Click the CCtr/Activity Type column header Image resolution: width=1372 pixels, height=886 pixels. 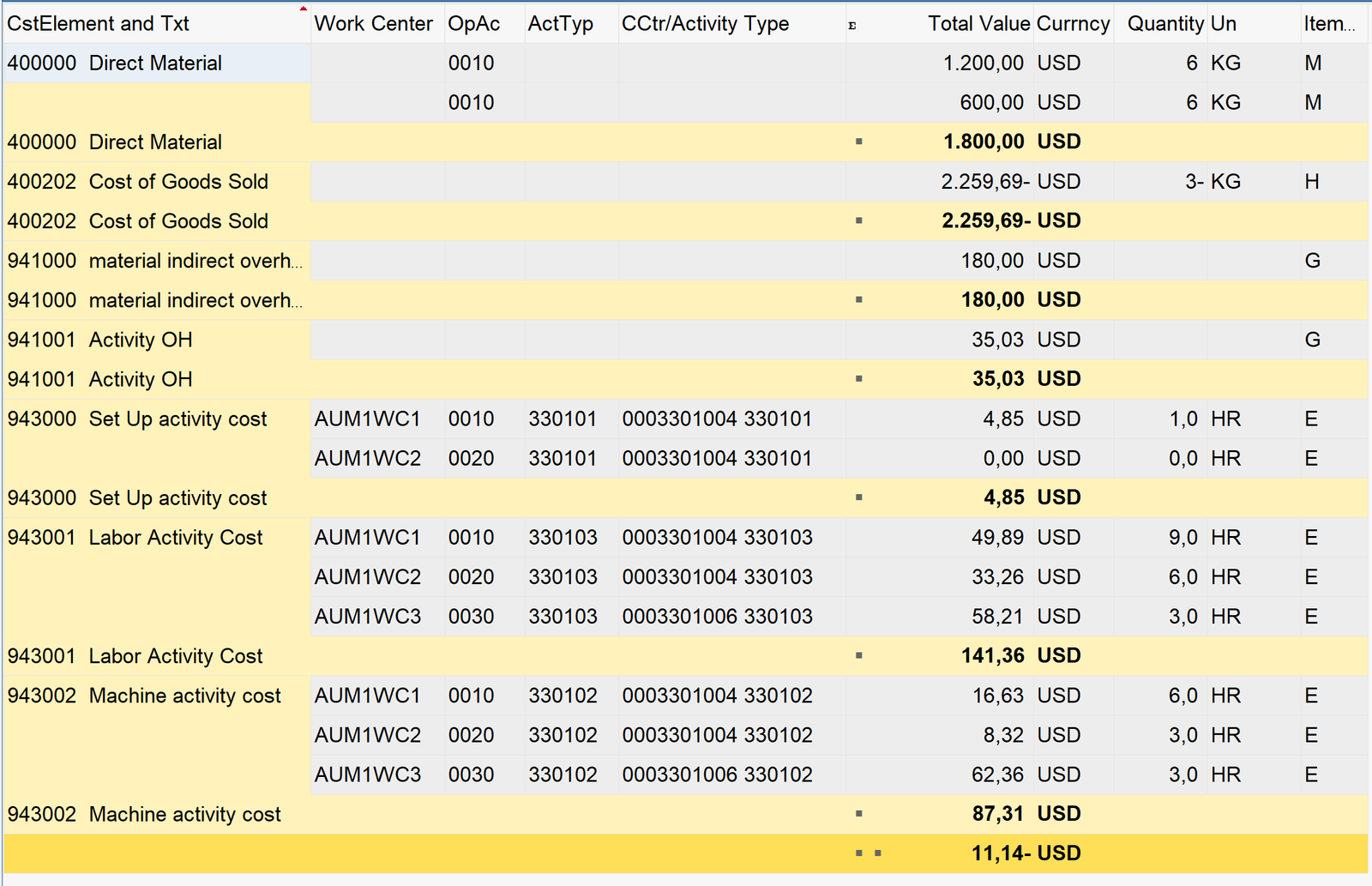click(705, 24)
